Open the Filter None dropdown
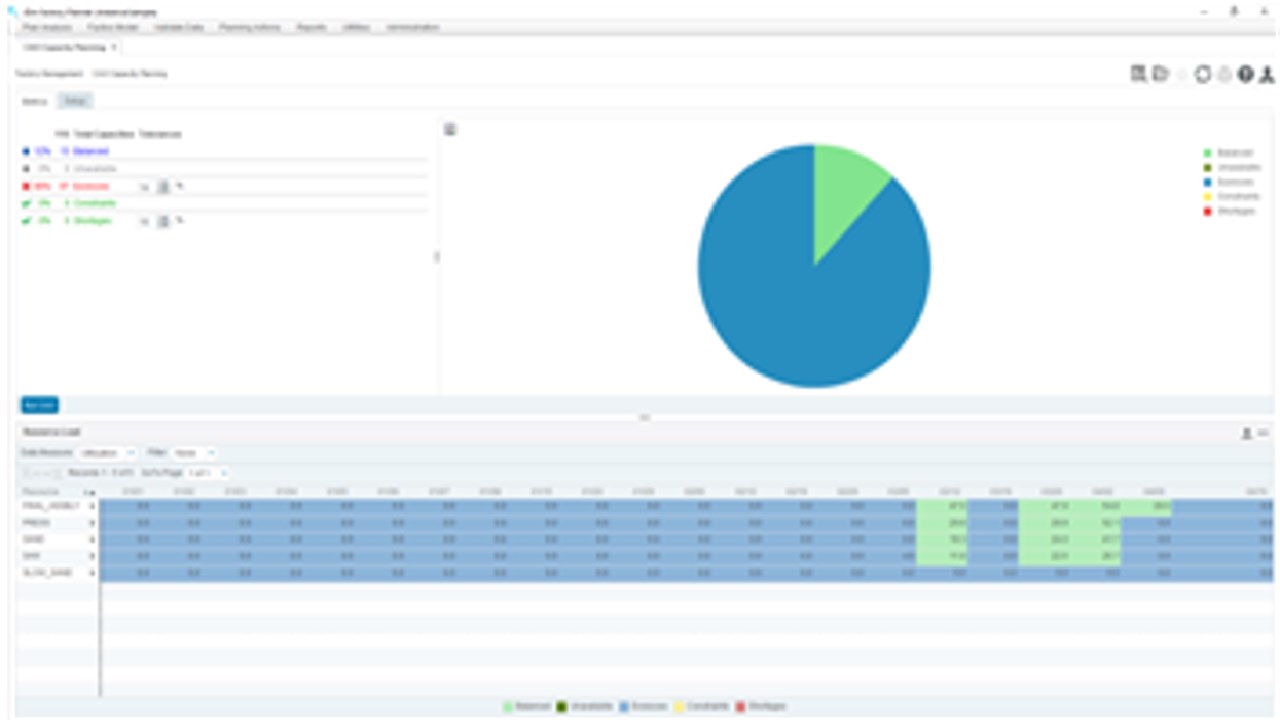 click(193, 453)
